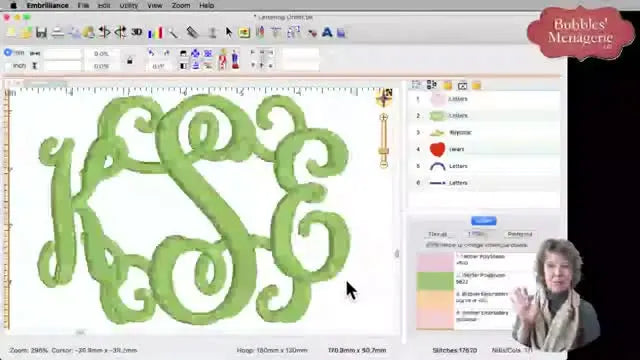Viewport: 640px width, 360px height.
Task: Select object 2 Letters with green thumbnail
Action: point(484,116)
